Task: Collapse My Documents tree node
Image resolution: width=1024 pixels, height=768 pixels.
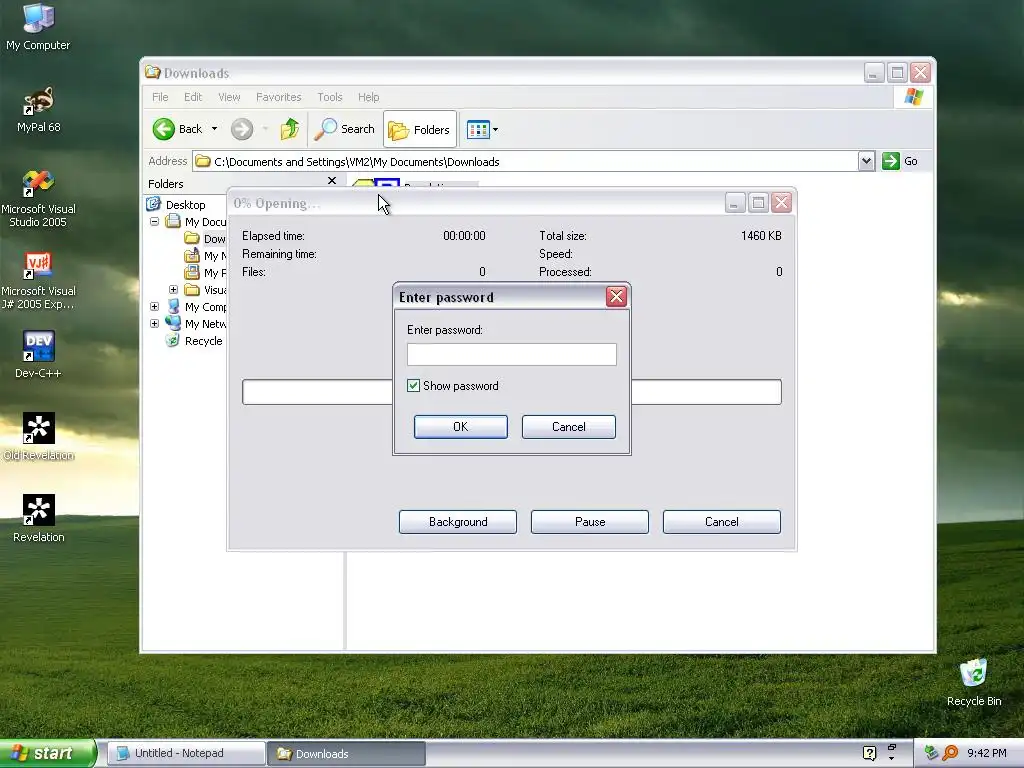Action: pos(154,221)
